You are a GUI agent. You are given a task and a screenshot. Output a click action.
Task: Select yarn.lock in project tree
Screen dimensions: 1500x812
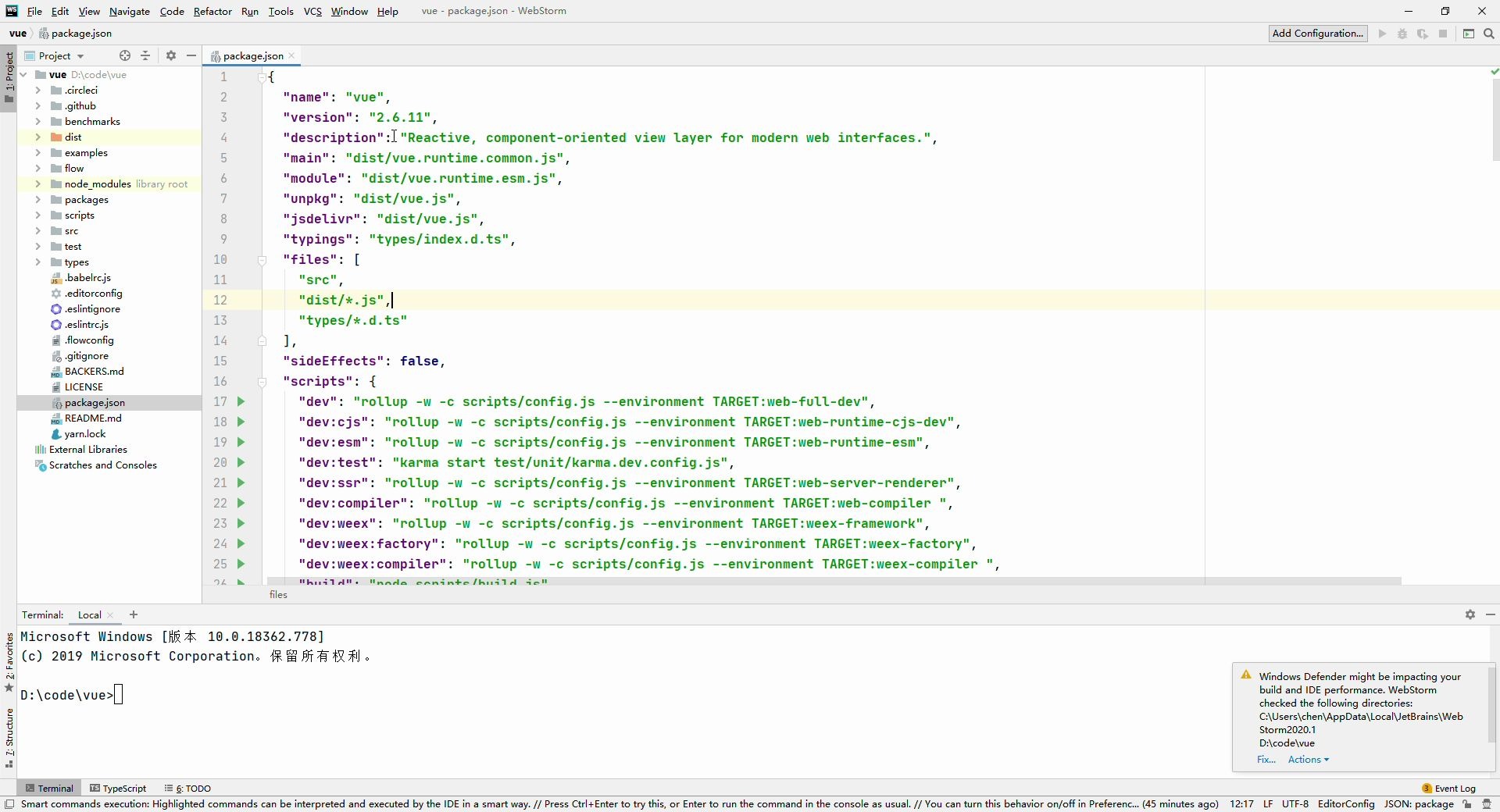(x=84, y=434)
